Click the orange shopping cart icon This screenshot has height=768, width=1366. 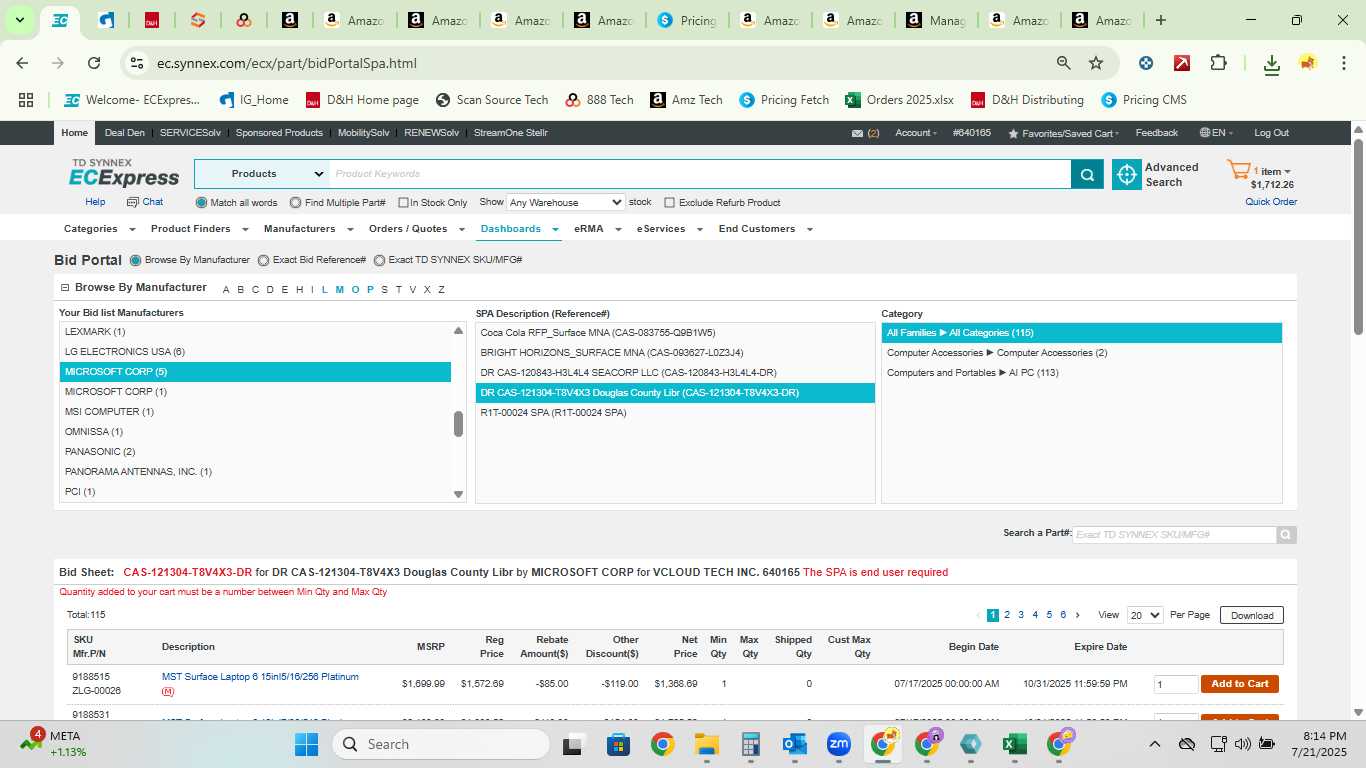(x=1239, y=171)
